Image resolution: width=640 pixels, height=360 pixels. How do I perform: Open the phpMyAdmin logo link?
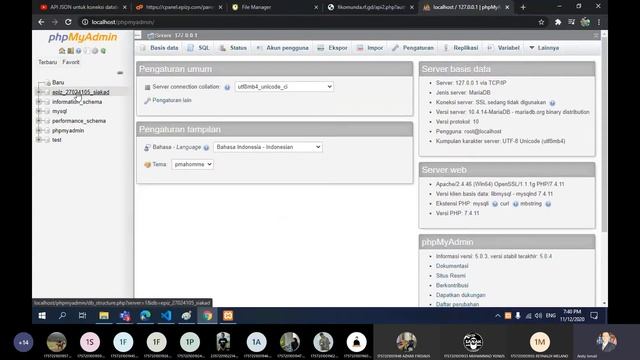pos(83,37)
